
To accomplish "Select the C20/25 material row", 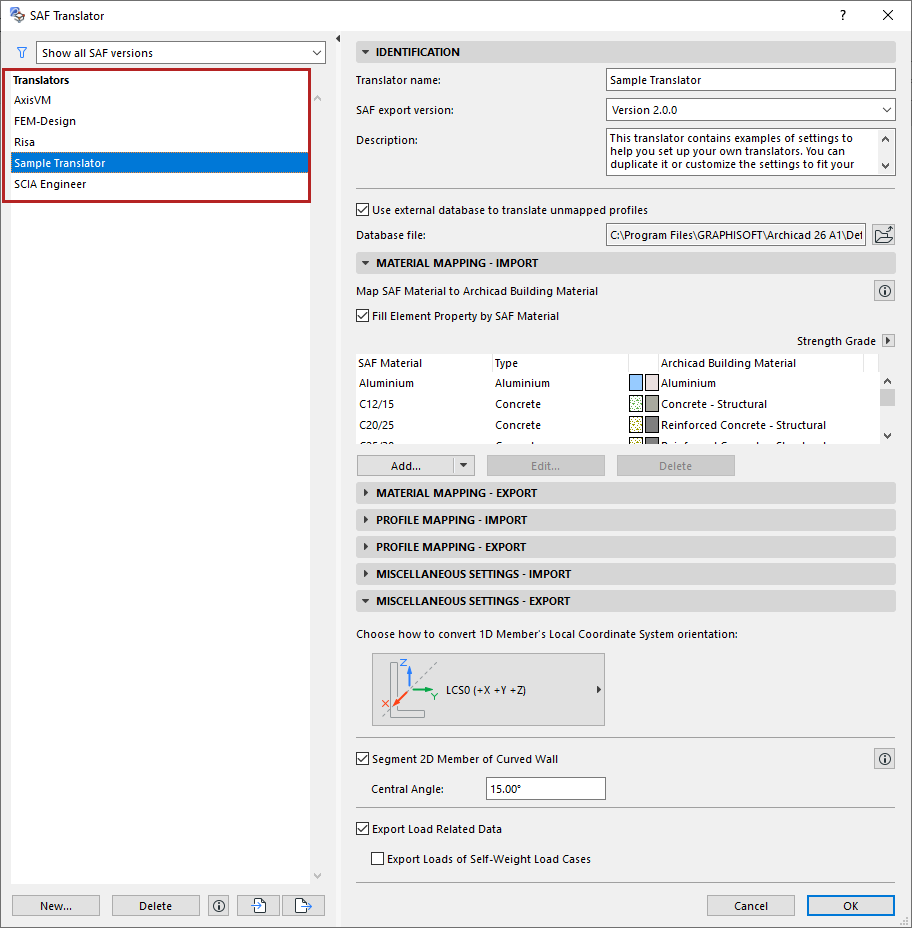I will tap(617, 425).
